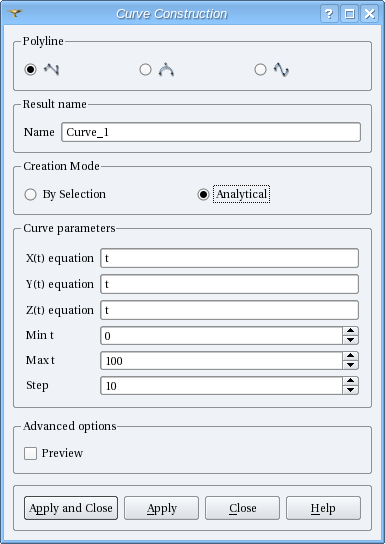
Task: Click the Close button at the bottom
Action: (x=242, y=508)
